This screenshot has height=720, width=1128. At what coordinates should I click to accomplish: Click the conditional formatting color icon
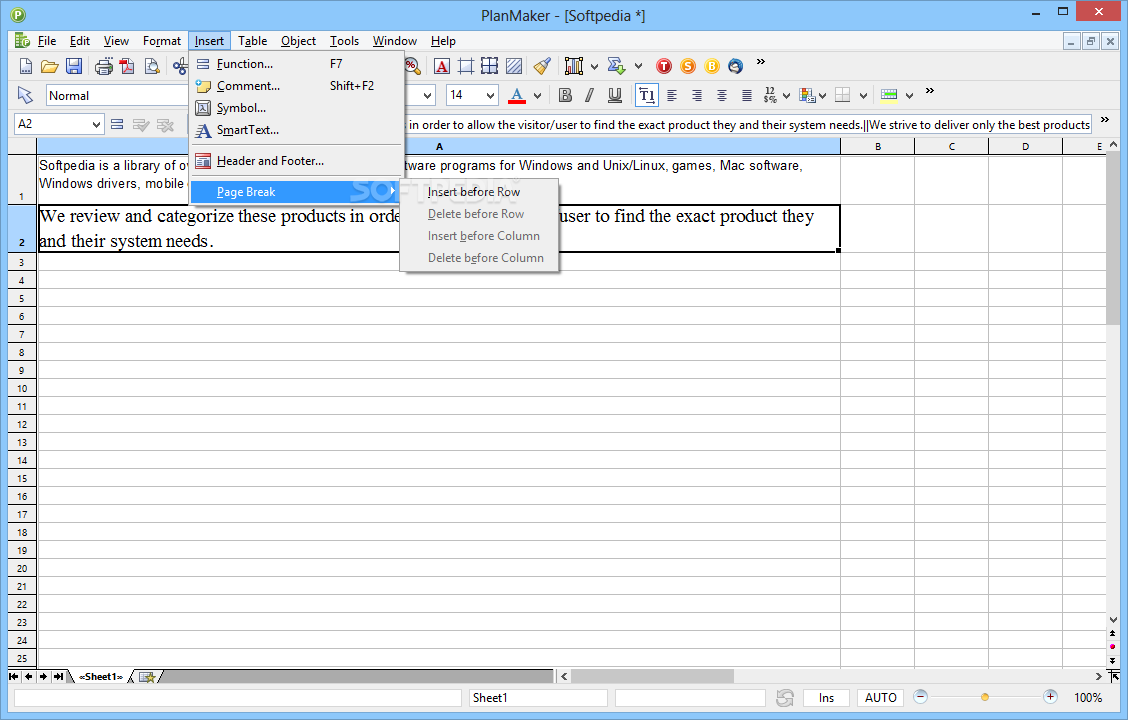pyautogui.click(x=807, y=95)
